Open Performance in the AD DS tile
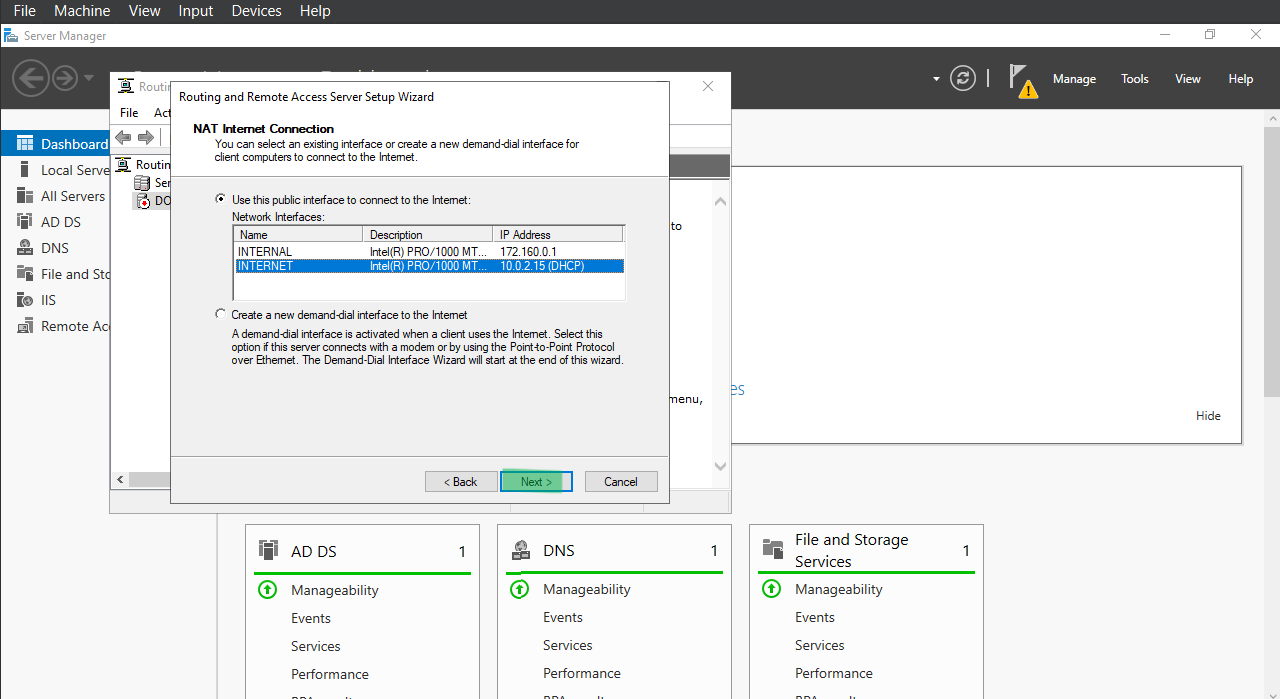The height and width of the screenshot is (699, 1280). [x=330, y=674]
